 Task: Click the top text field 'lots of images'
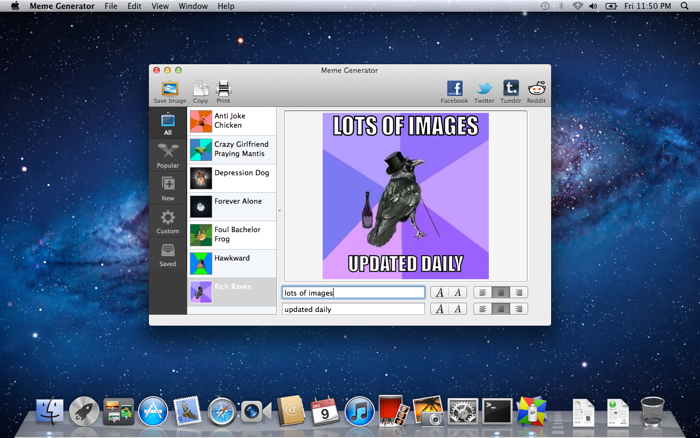pyautogui.click(x=353, y=292)
